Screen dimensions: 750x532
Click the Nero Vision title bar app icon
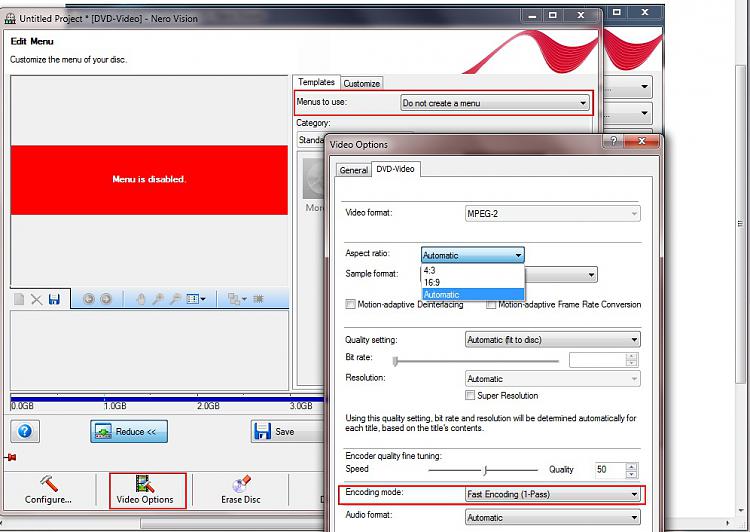coord(10,19)
